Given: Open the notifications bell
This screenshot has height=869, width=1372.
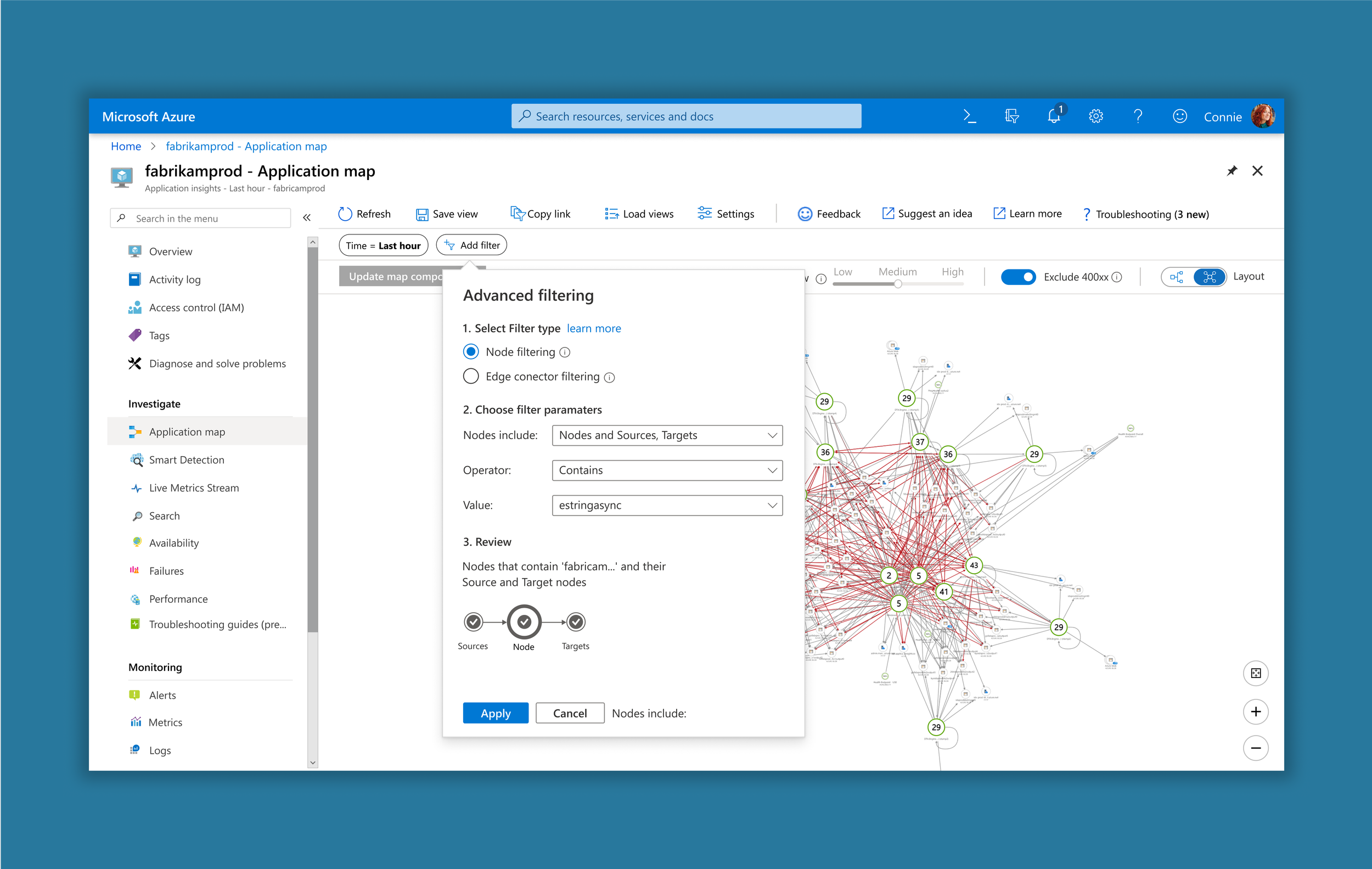Looking at the screenshot, I should click(1054, 116).
